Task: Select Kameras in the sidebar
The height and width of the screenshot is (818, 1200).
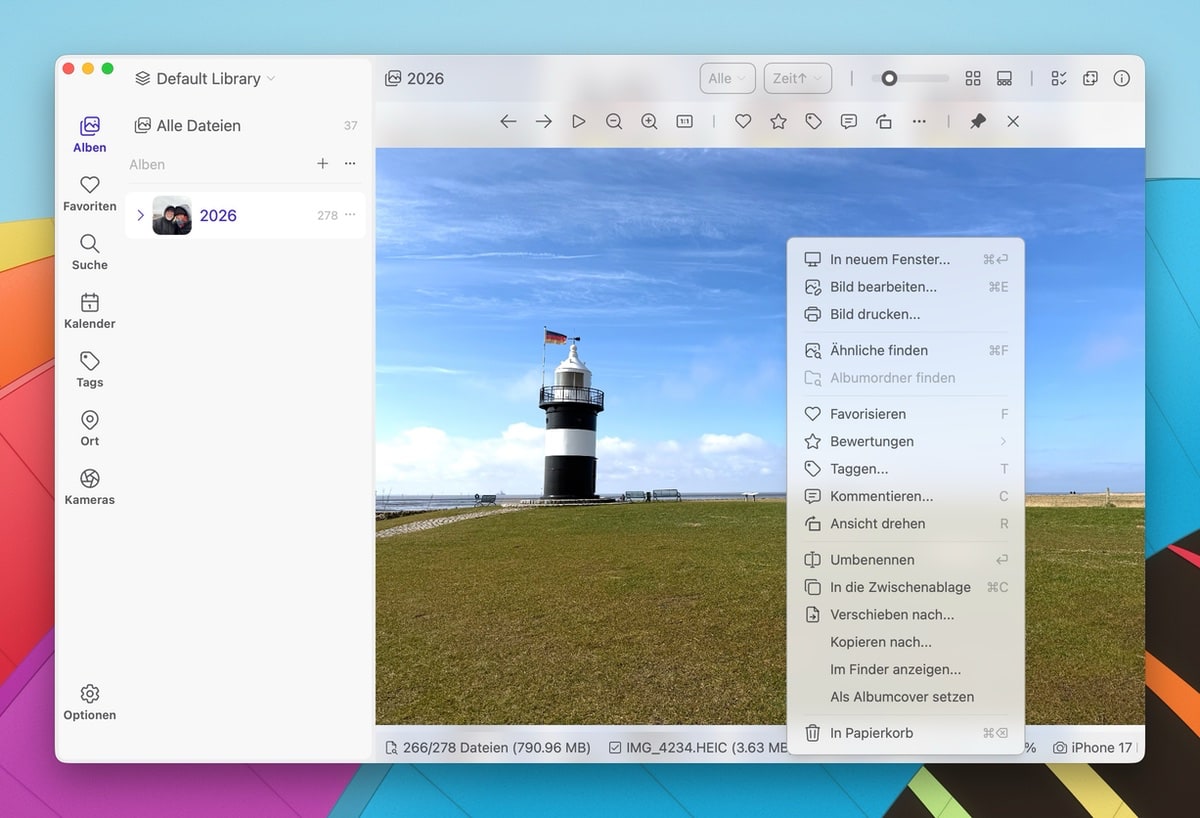Action: 89,486
